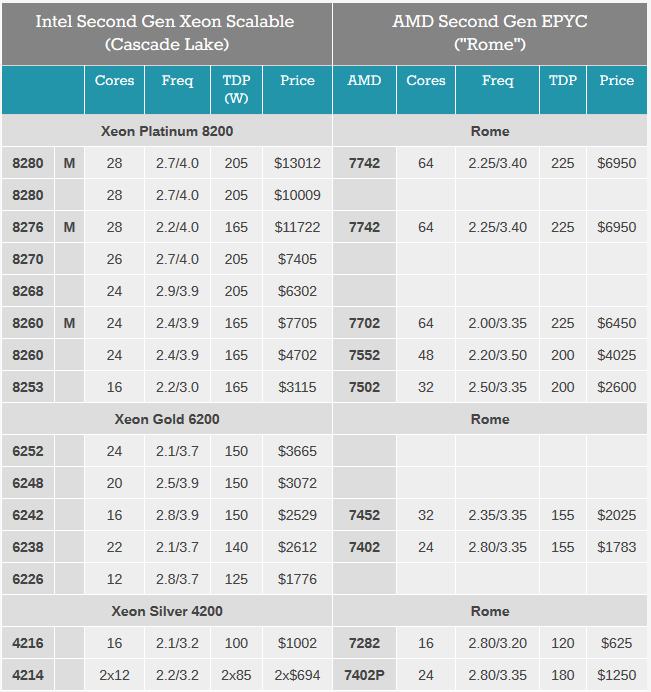This screenshot has height=692, width=651.
Task: Select the 2x$694 price cell
Action: point(297,675)
